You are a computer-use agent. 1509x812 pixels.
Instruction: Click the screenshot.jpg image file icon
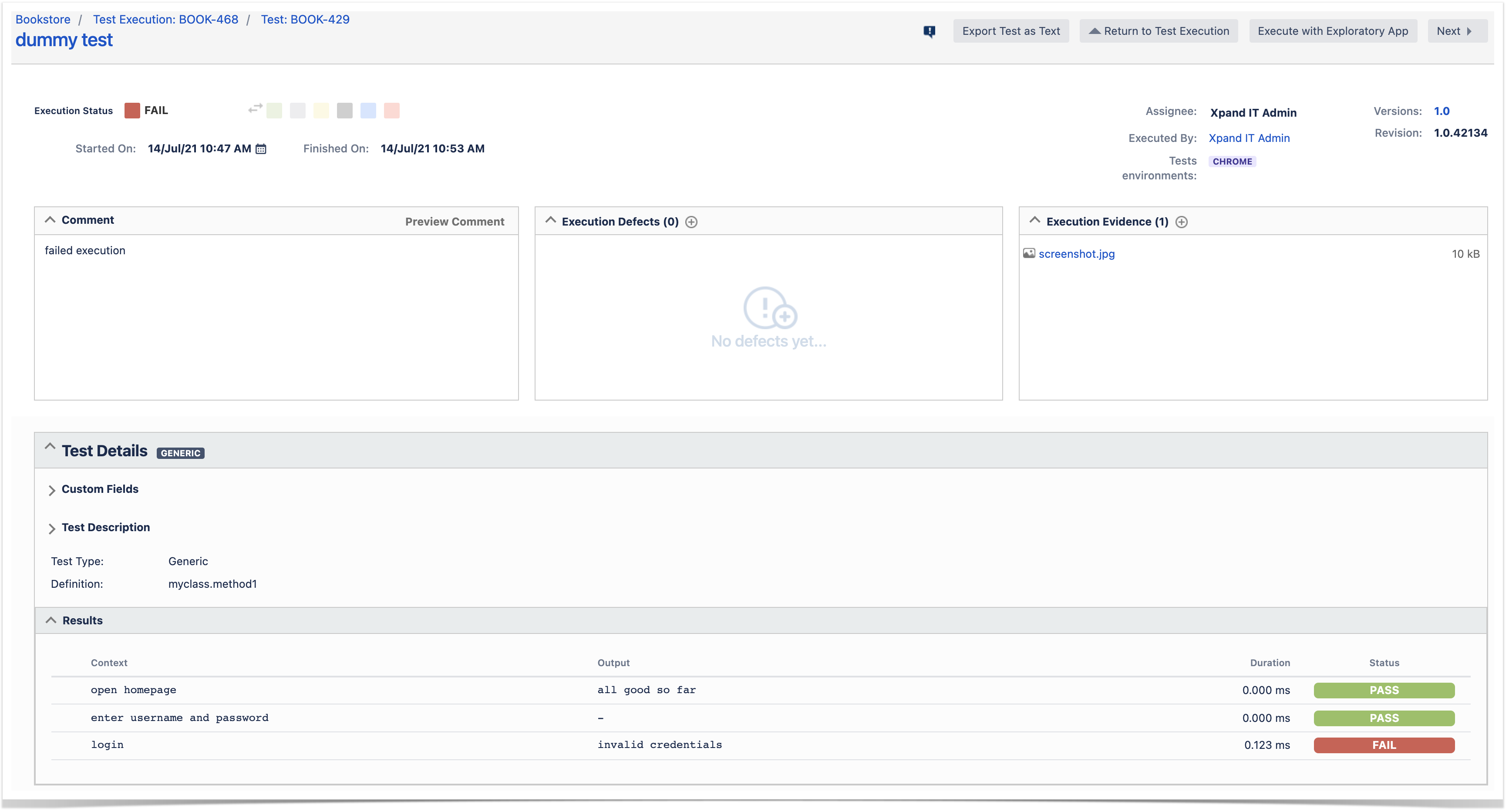tap(1029, 254)
